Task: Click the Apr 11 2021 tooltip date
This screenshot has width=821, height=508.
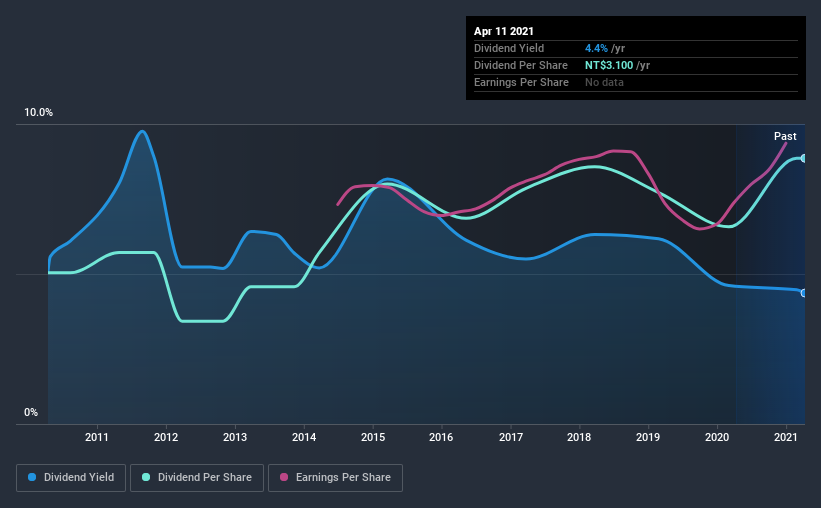Action: point(504,31)
